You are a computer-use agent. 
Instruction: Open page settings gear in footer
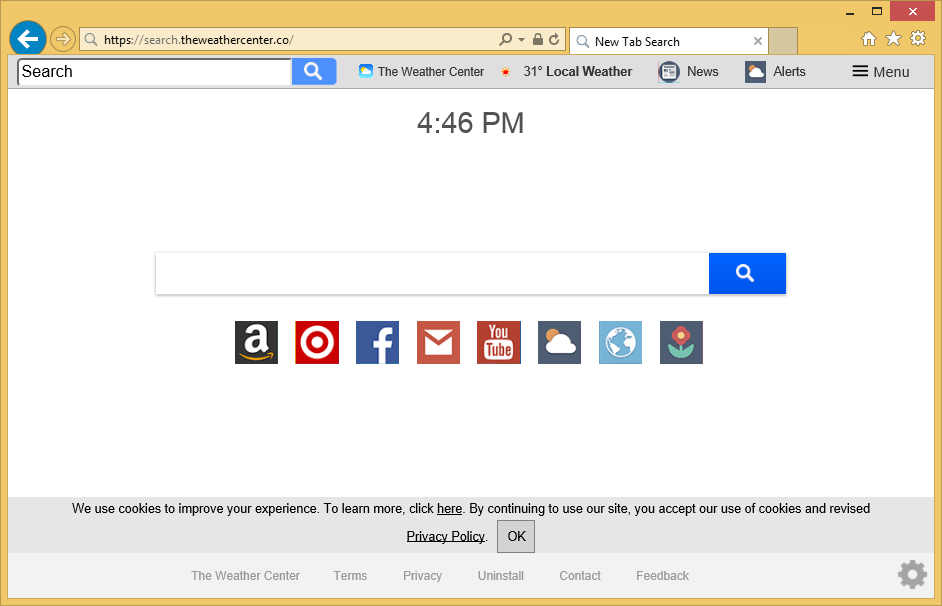coord(913,575)
